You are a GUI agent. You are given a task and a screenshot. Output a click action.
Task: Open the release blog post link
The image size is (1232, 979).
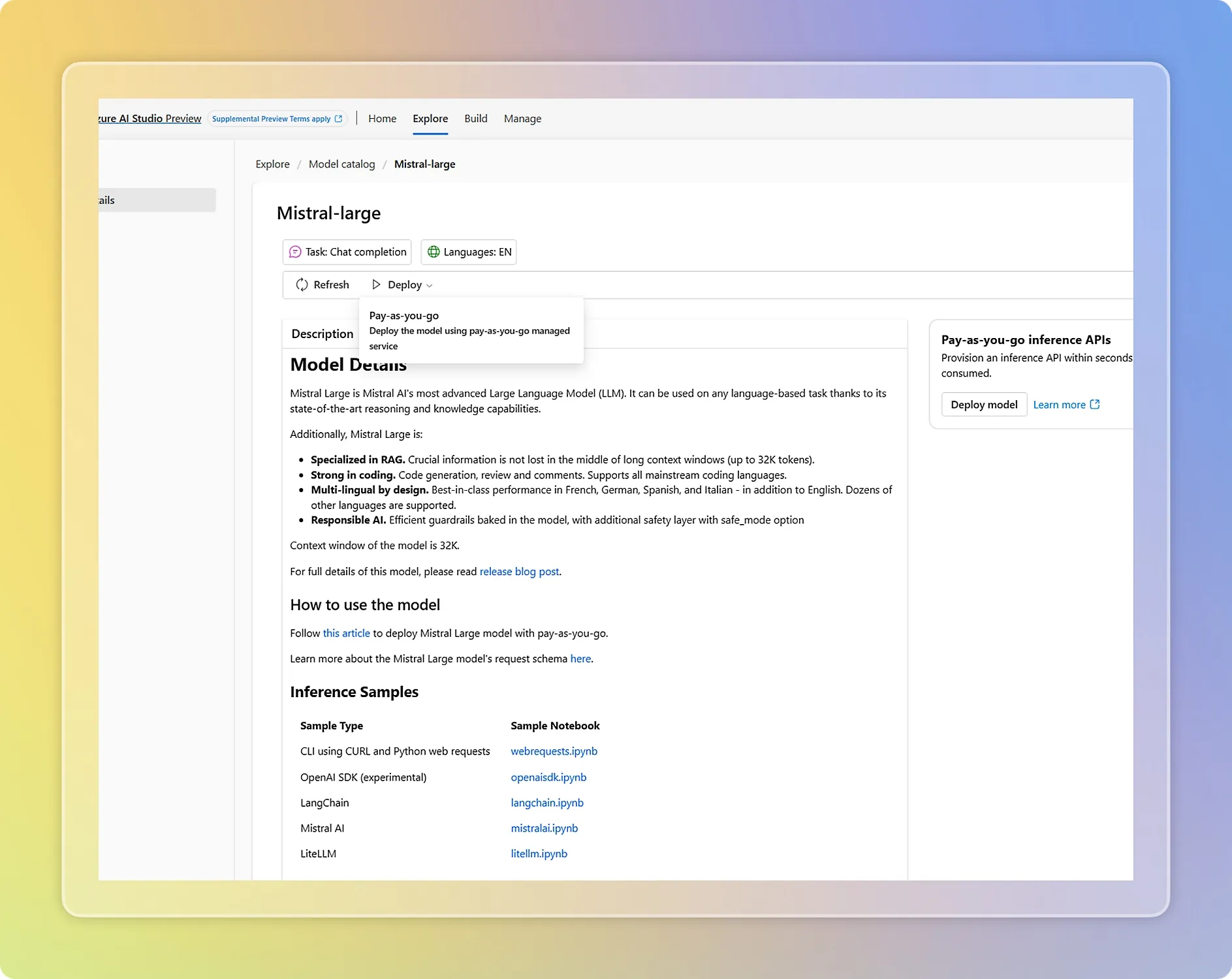[x=519, y=572]
